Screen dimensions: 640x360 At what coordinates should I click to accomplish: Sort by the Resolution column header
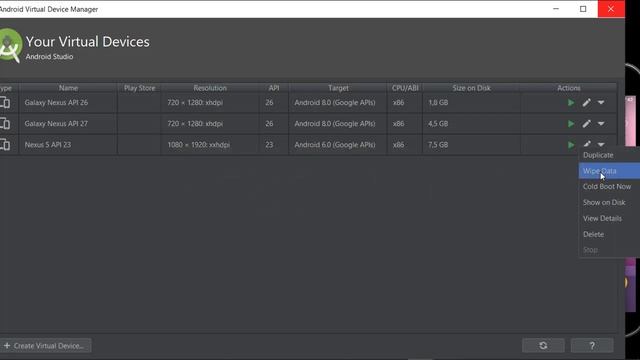click(210, 88)
